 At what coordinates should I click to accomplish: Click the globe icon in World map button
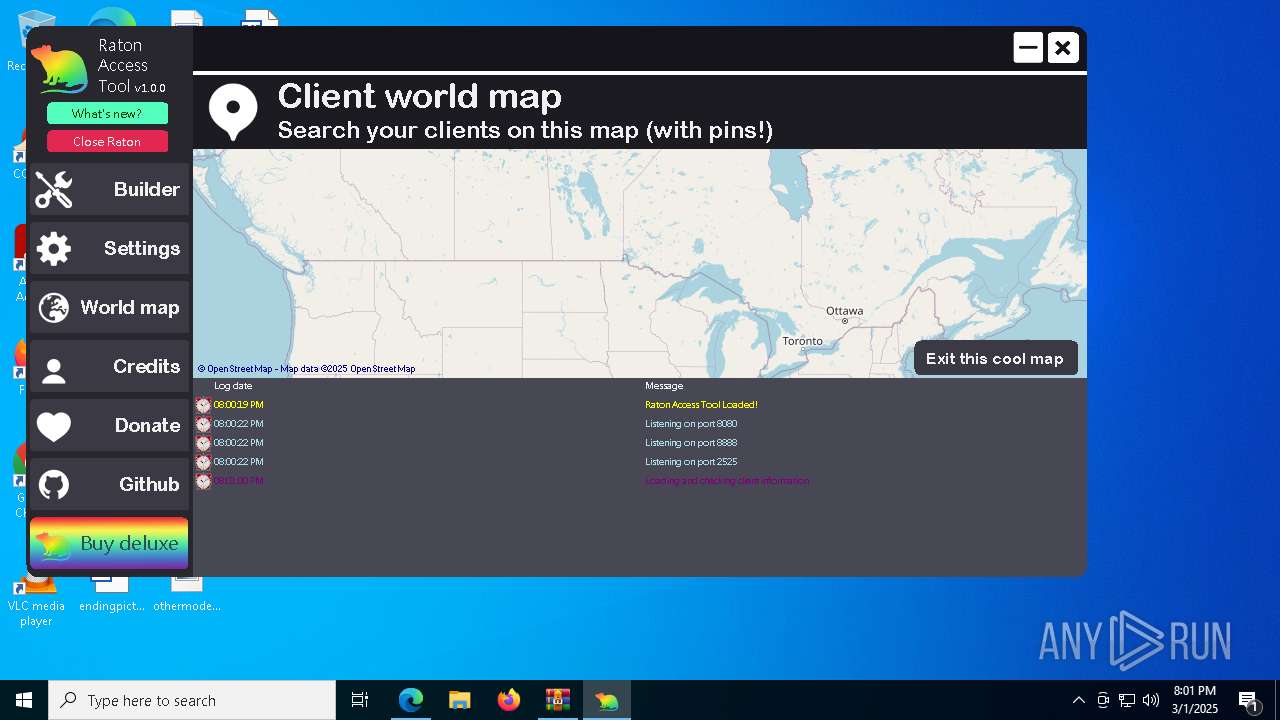click(x=54, y=308)
